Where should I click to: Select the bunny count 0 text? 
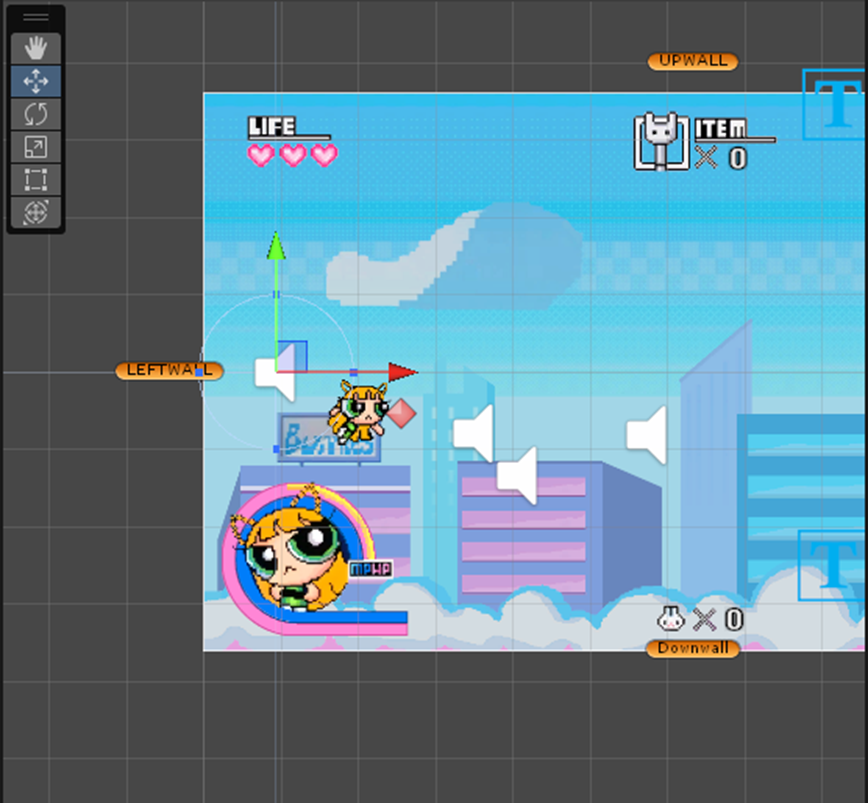tap(734, 619)
